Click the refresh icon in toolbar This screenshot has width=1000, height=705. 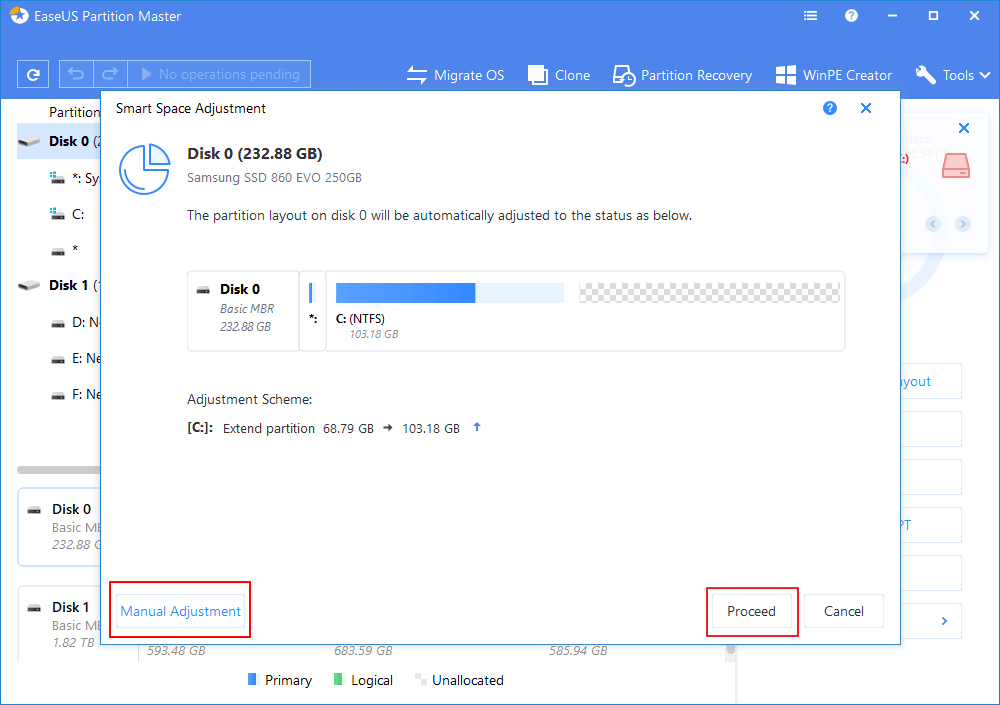[33, 74]
